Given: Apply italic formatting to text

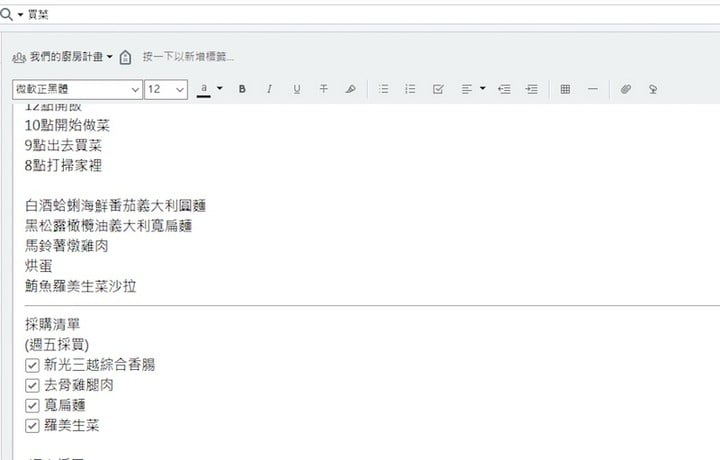Looking at the screenshot, I should click(269, 89).
